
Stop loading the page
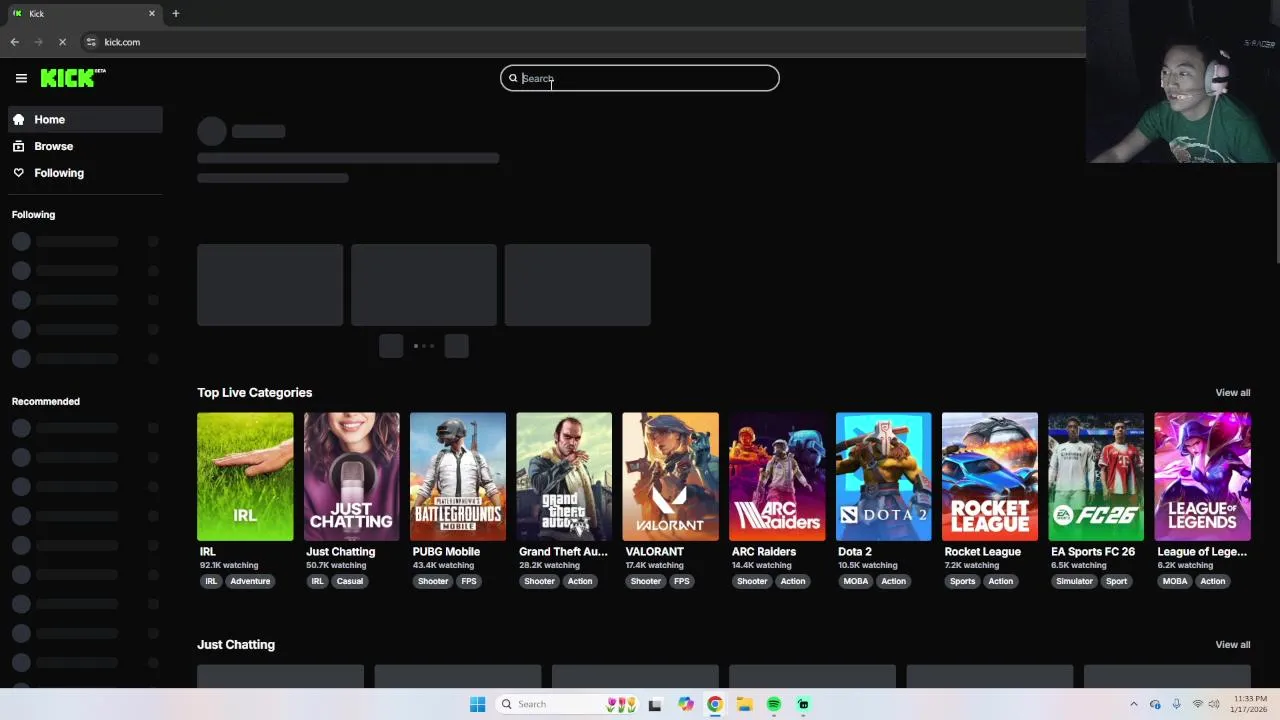(62, 42)
